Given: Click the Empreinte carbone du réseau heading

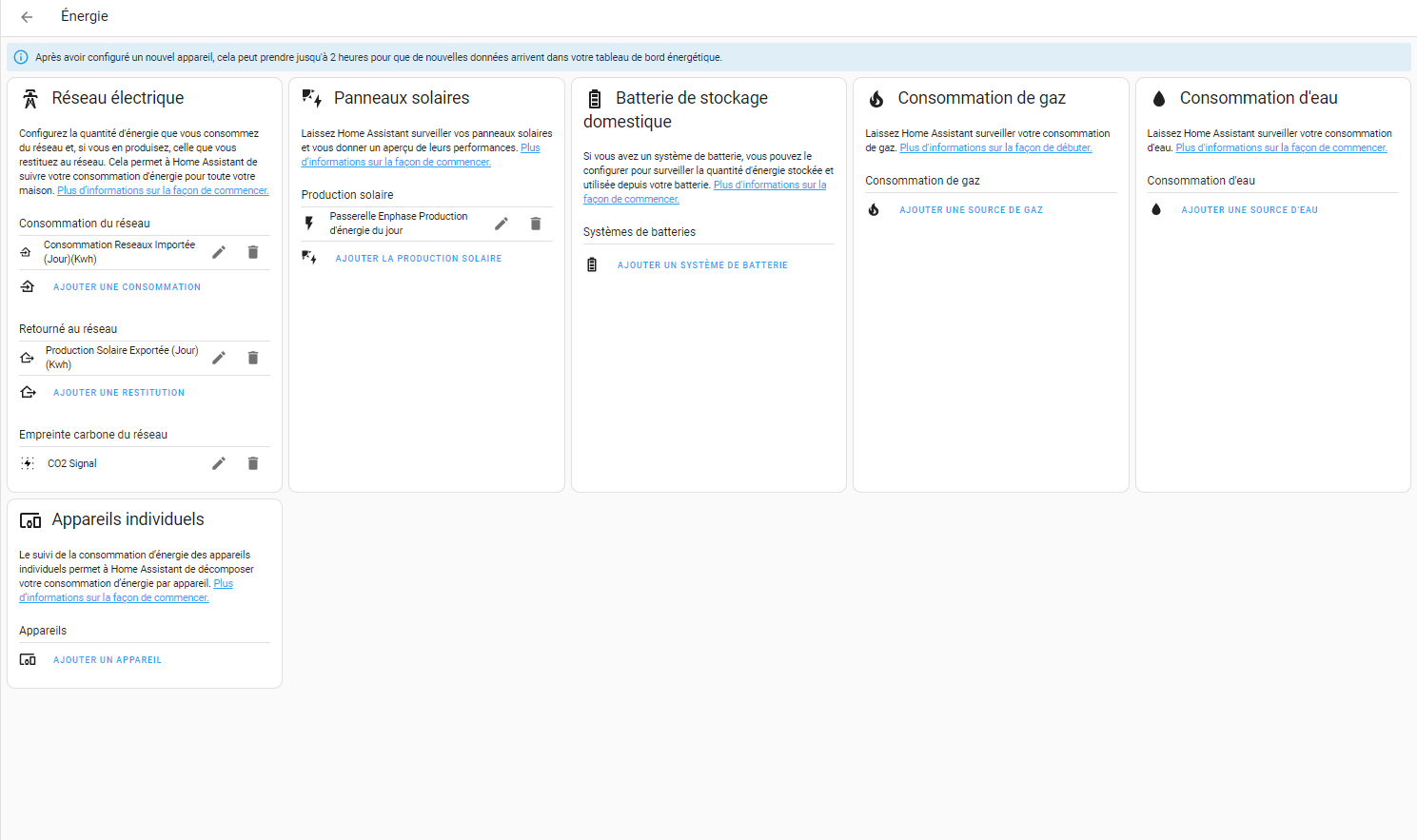Looking at the screenshot, I should click(93, 435).
